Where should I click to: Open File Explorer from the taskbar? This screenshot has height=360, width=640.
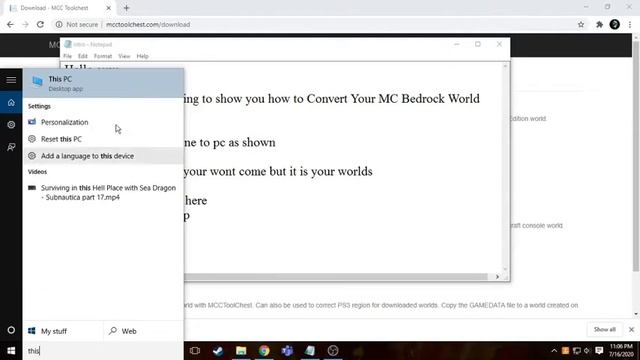(241, 351)
